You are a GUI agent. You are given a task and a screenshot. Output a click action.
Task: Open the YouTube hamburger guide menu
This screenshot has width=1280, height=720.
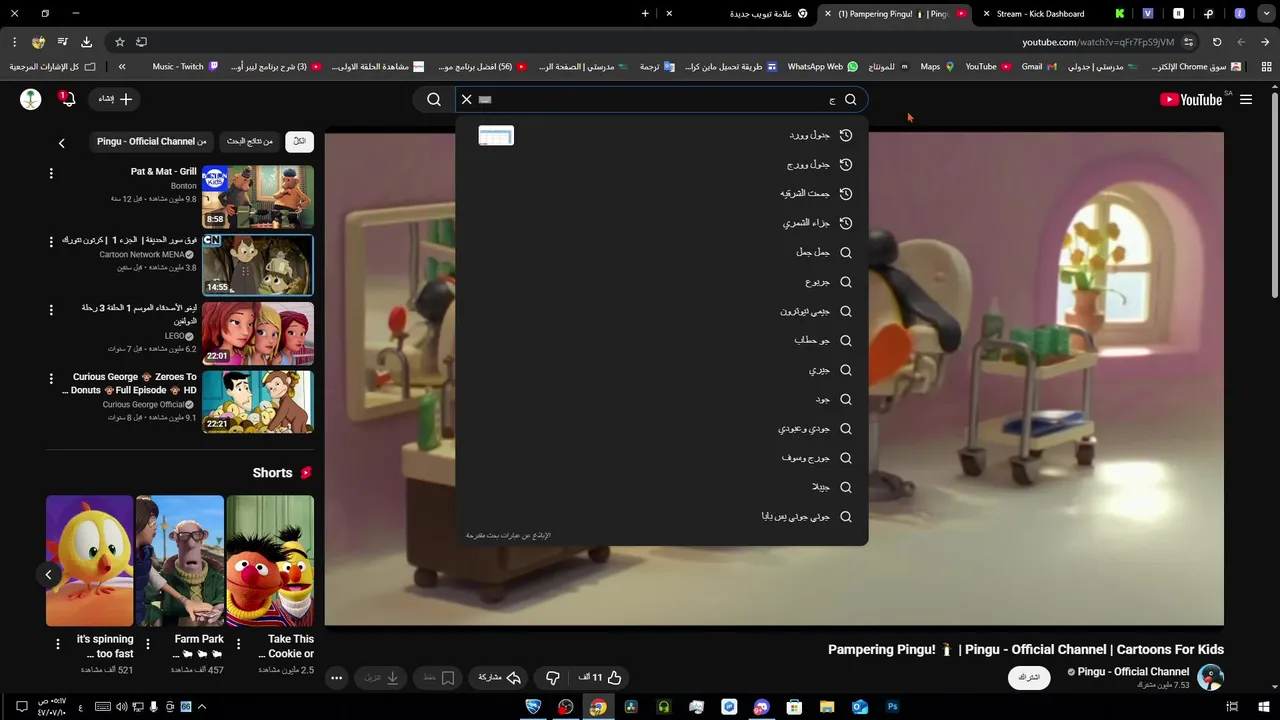click(1246, 99)
